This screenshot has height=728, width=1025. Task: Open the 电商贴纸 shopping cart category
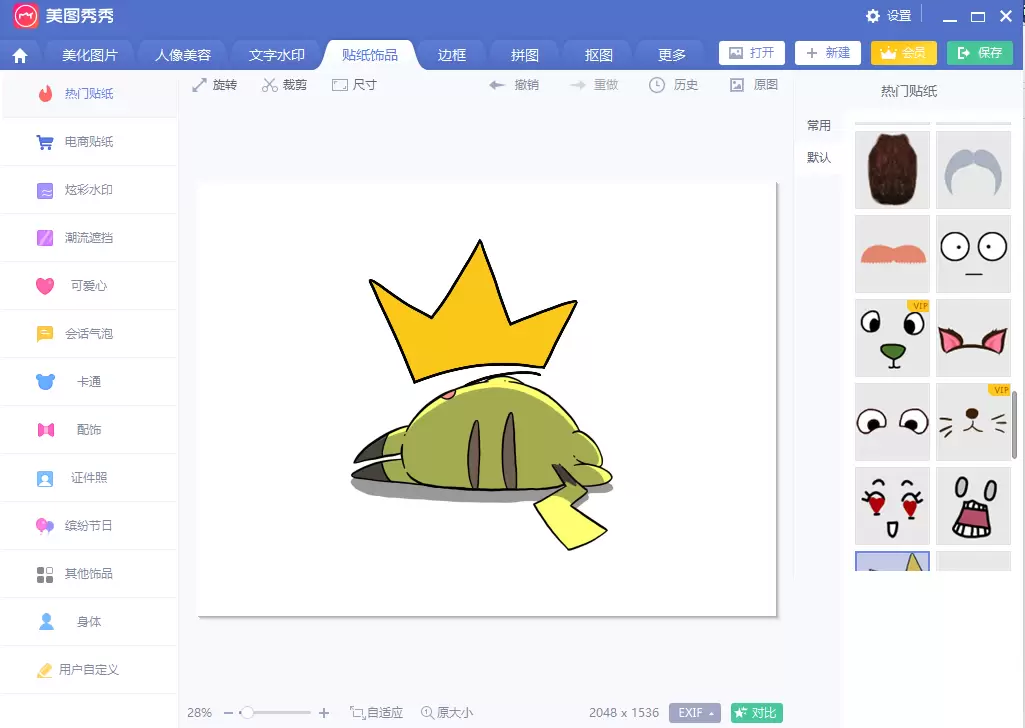click(x=89, y=142)
